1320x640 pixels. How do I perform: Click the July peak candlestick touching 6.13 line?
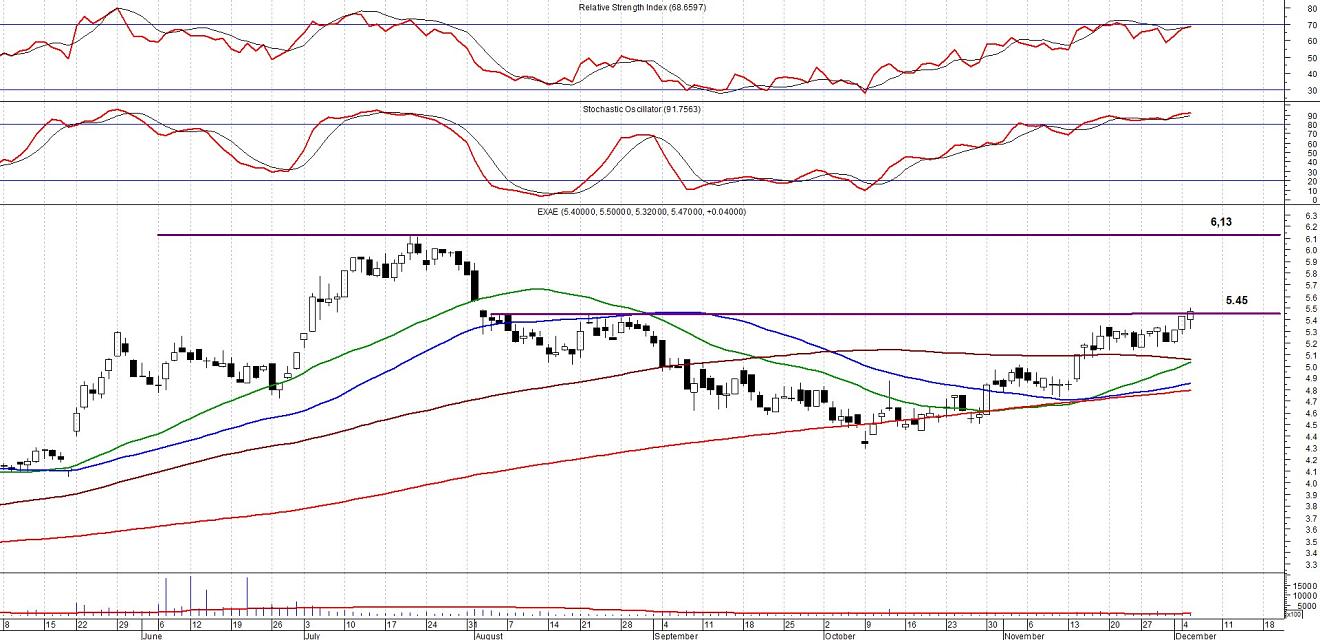click(x=413, y=245)
